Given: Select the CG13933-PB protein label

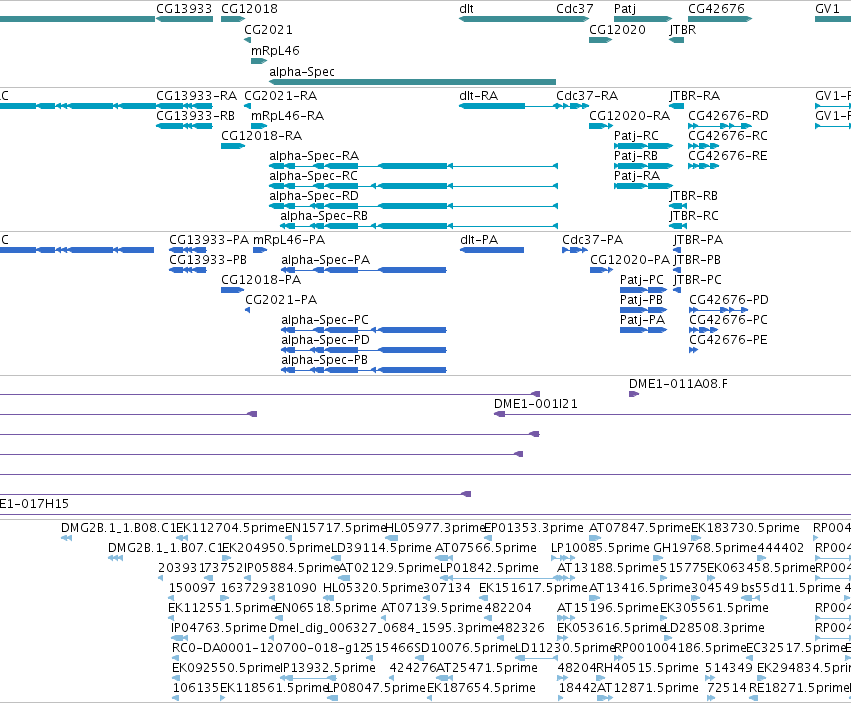Looking at the screenshot, I should 208,259.
